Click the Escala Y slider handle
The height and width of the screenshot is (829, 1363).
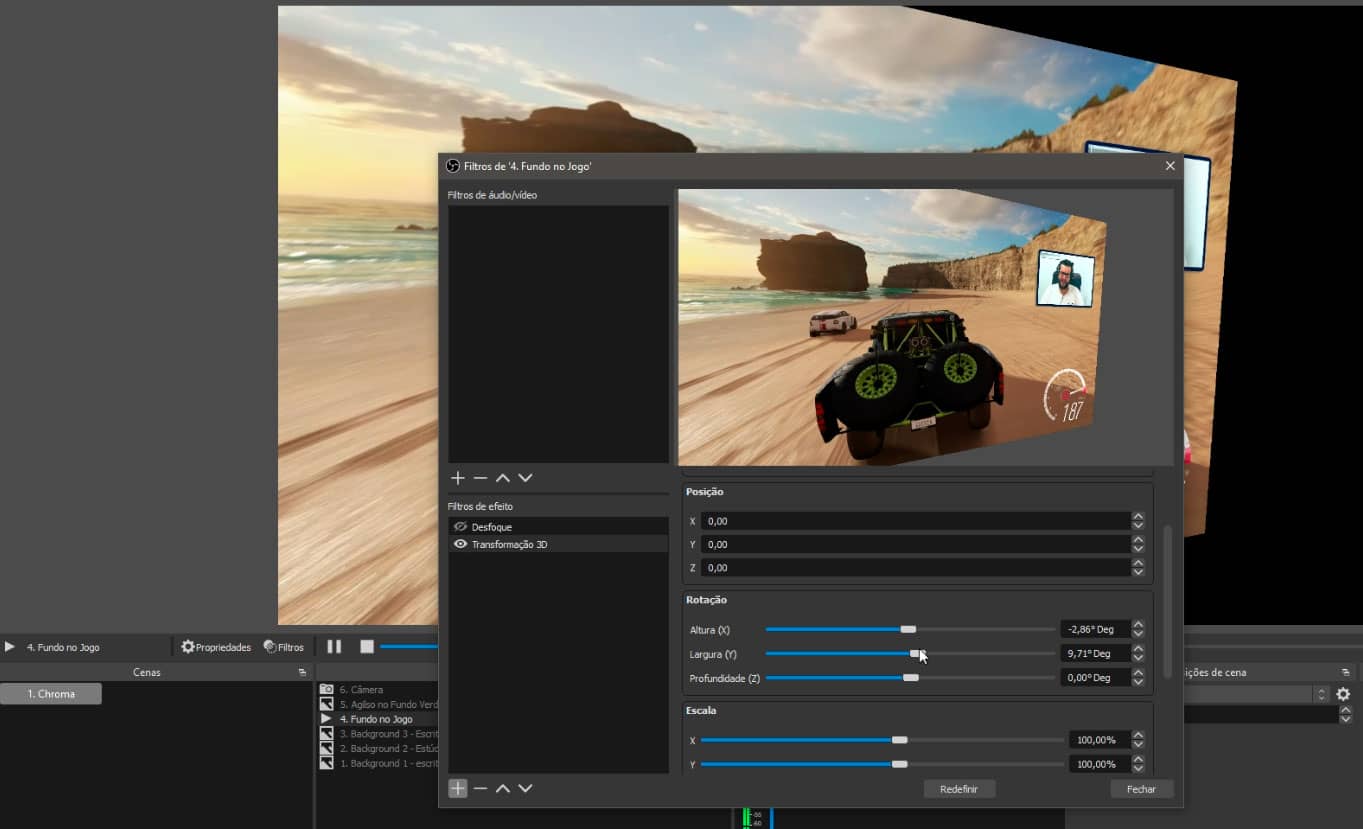coord(899,764)
